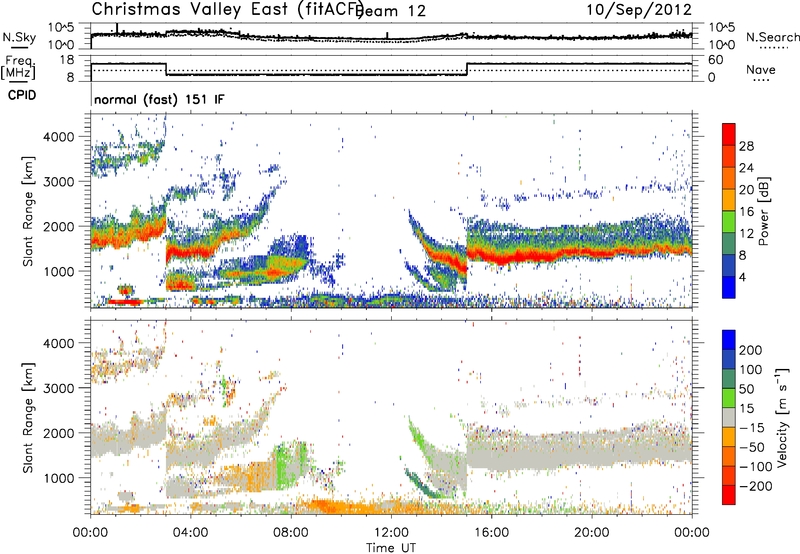800x554 pixels.
Task: Click the '08:00' time tick label
Action: click(291, 533)
